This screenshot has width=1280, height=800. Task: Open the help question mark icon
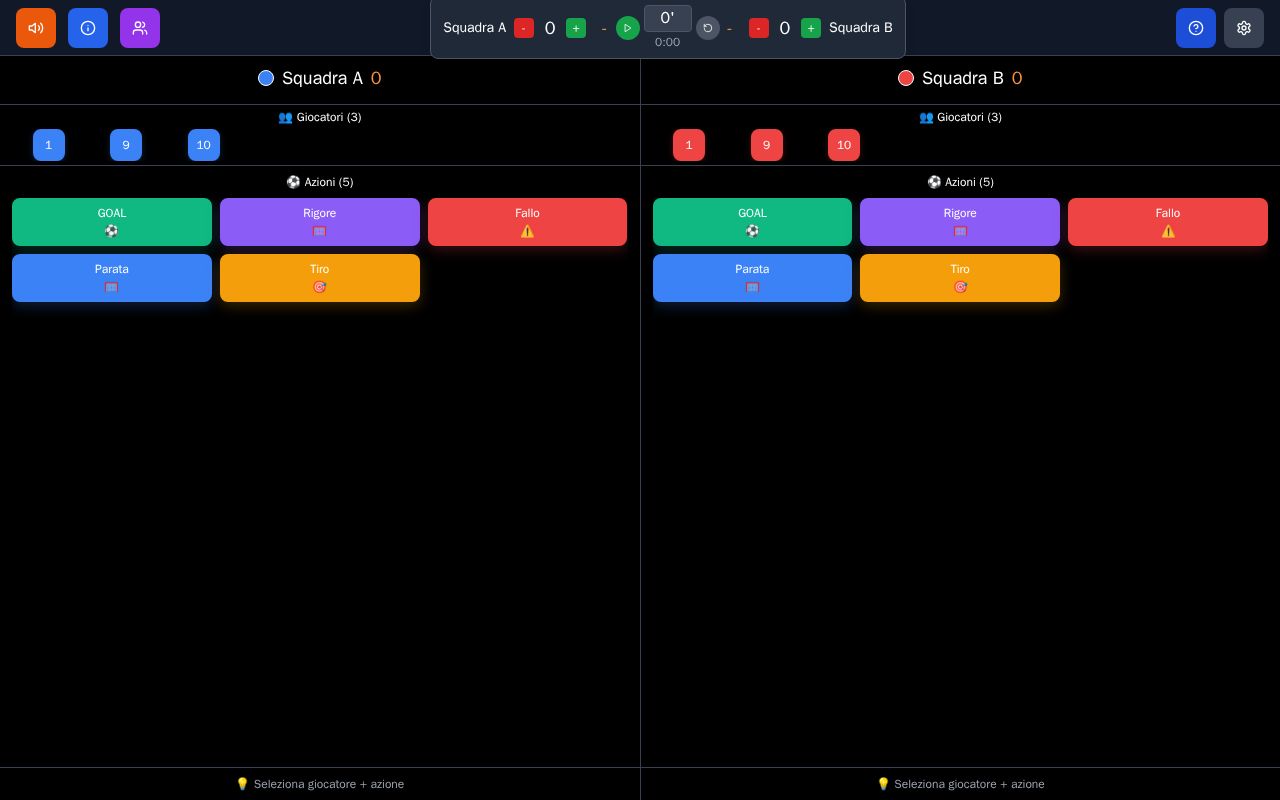pos(1196,28)
